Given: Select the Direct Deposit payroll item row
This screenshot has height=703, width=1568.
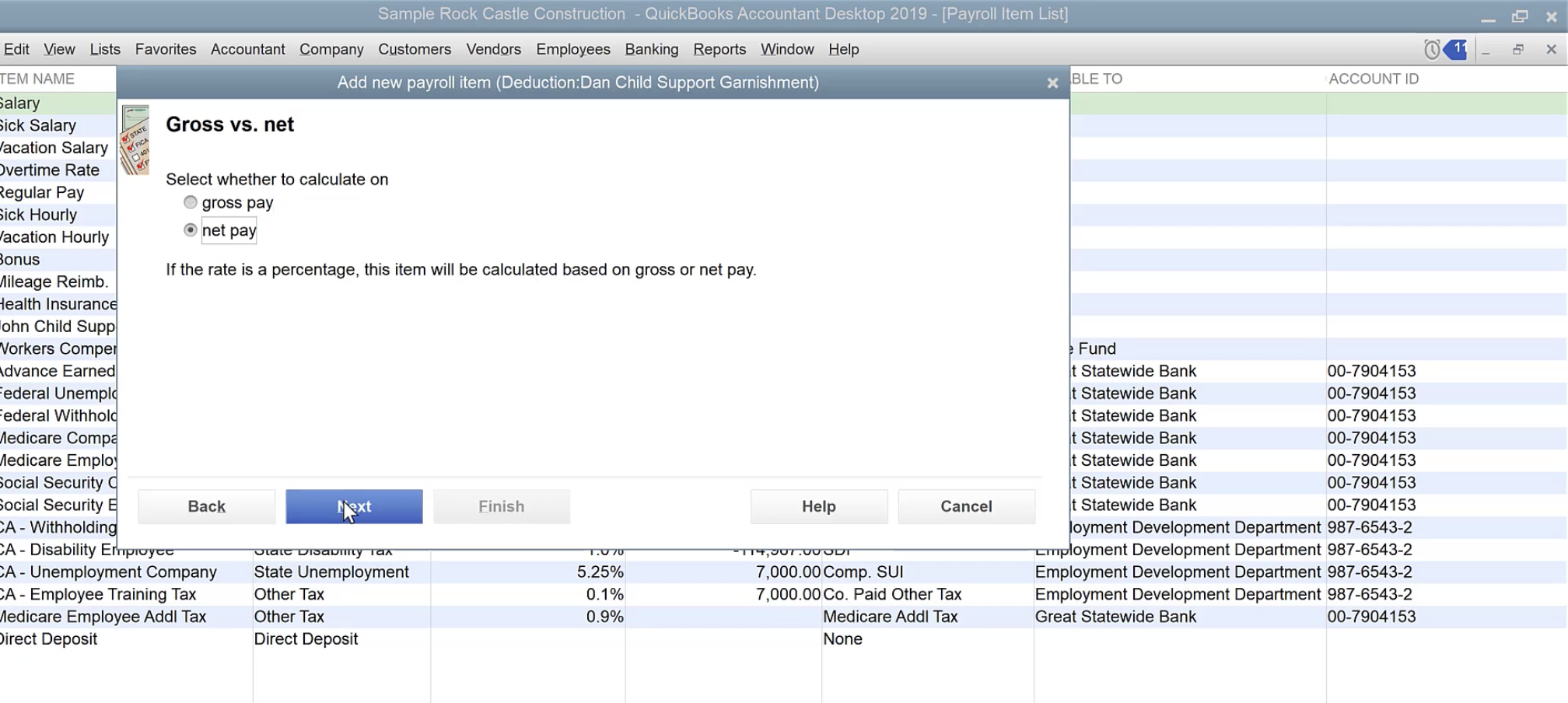Looking at the screenshot, I should click(49, 639).
